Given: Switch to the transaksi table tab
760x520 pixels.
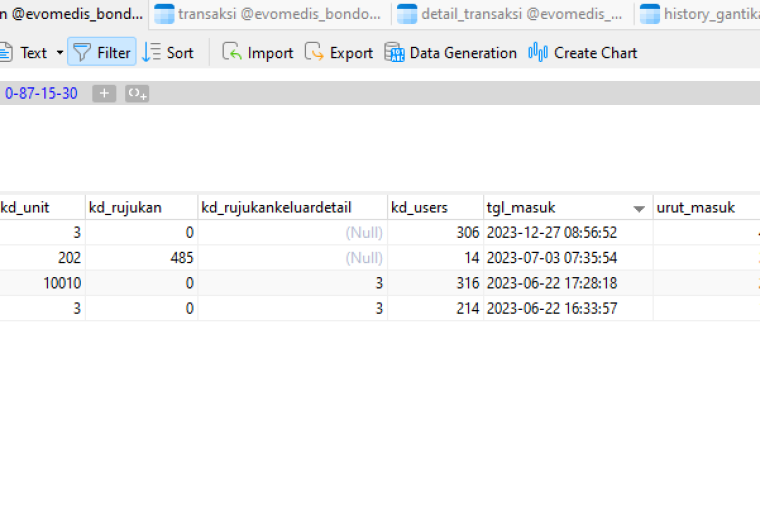Looking at the screenshot, I should coord(268,14).
